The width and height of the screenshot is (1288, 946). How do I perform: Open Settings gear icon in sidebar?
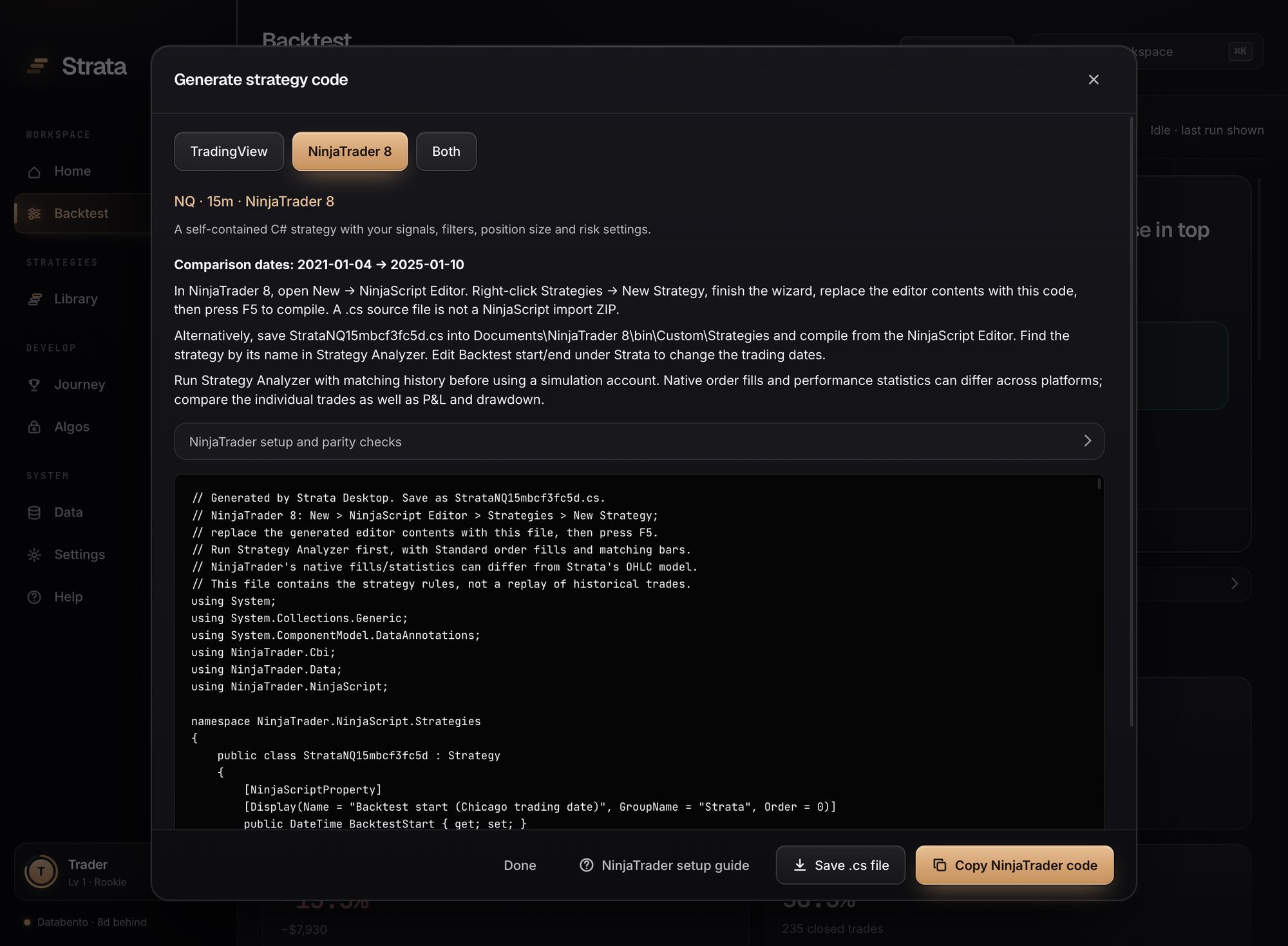coord(34,555)
